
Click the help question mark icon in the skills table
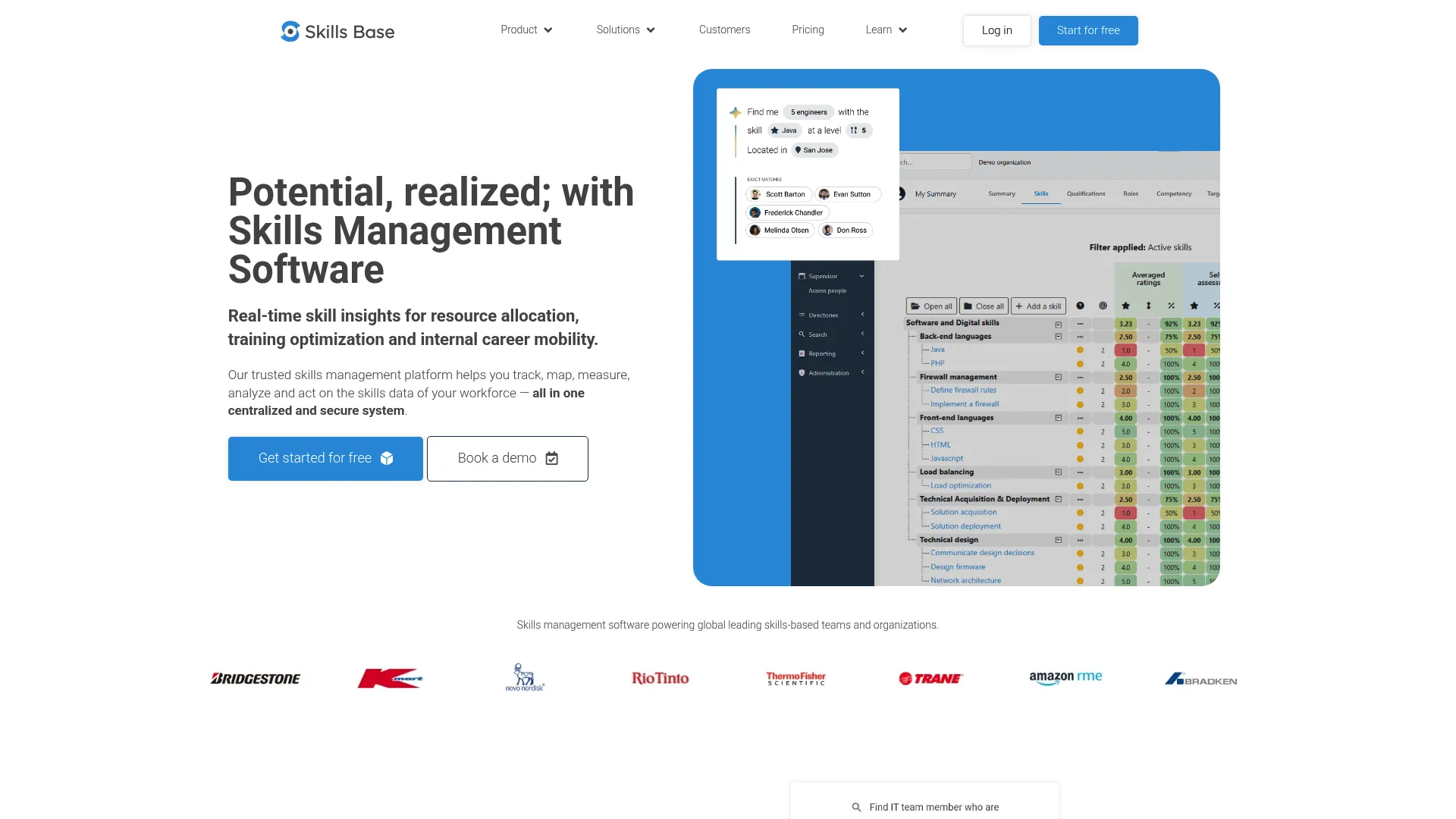tap(1080, 306)
